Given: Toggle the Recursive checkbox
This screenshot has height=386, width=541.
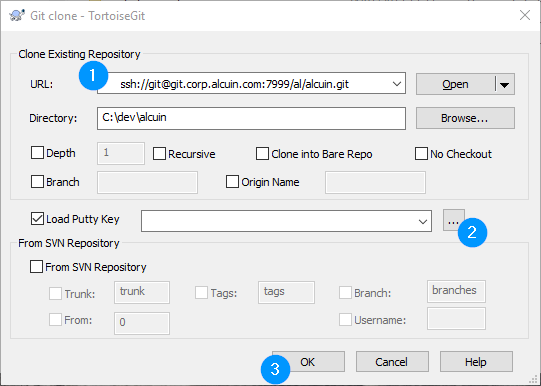Looking at the screenshot, I should 159,154.
